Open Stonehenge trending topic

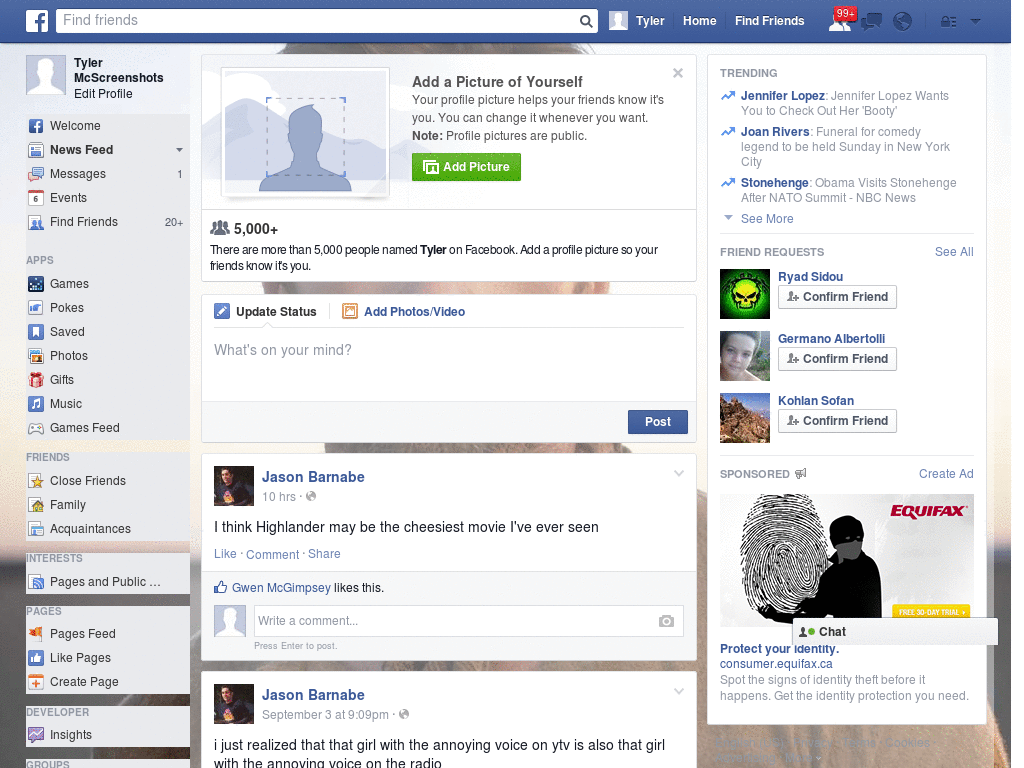pos(775,183)
